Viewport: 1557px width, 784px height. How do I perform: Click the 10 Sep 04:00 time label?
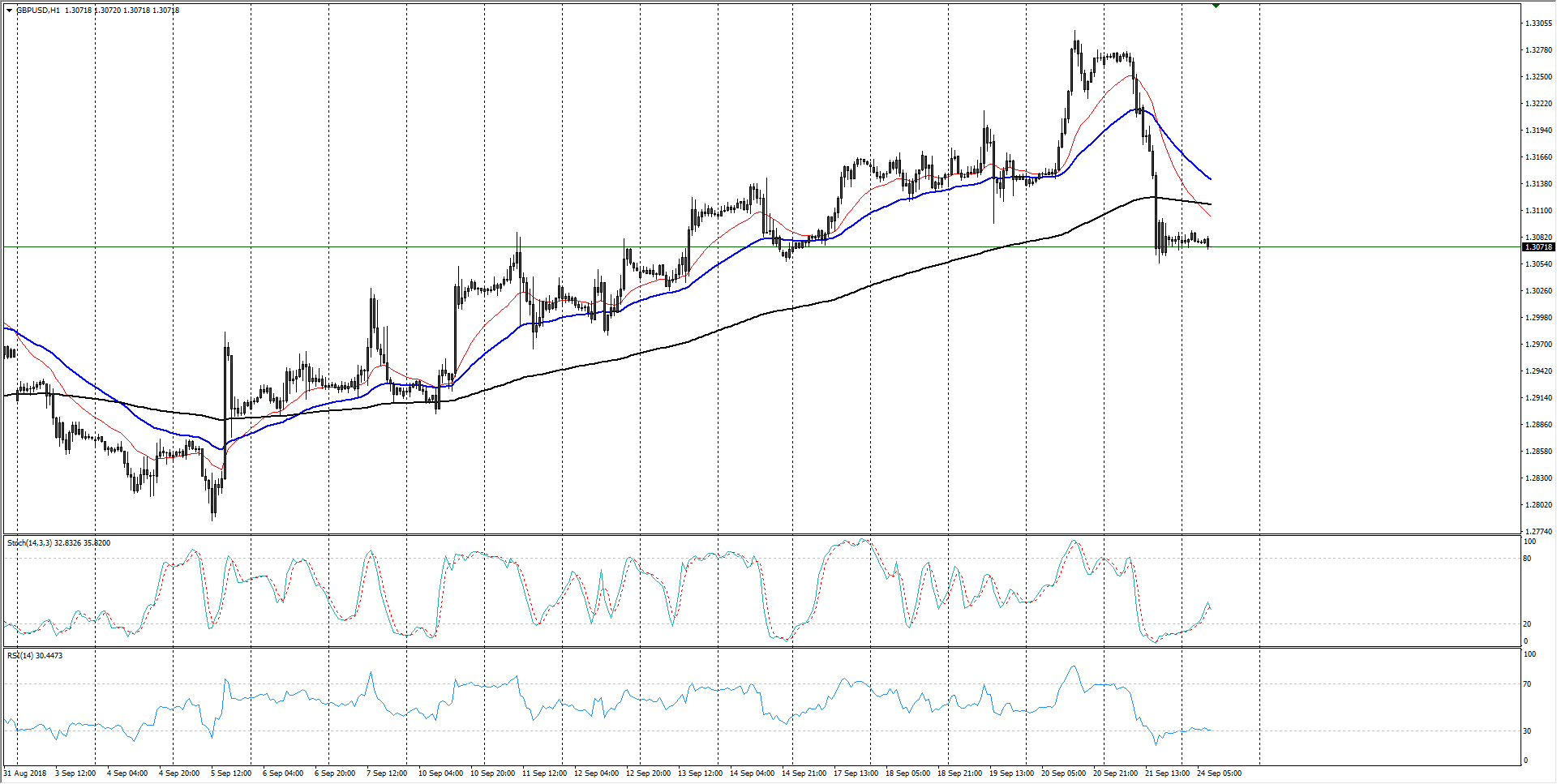pos(440,773)
